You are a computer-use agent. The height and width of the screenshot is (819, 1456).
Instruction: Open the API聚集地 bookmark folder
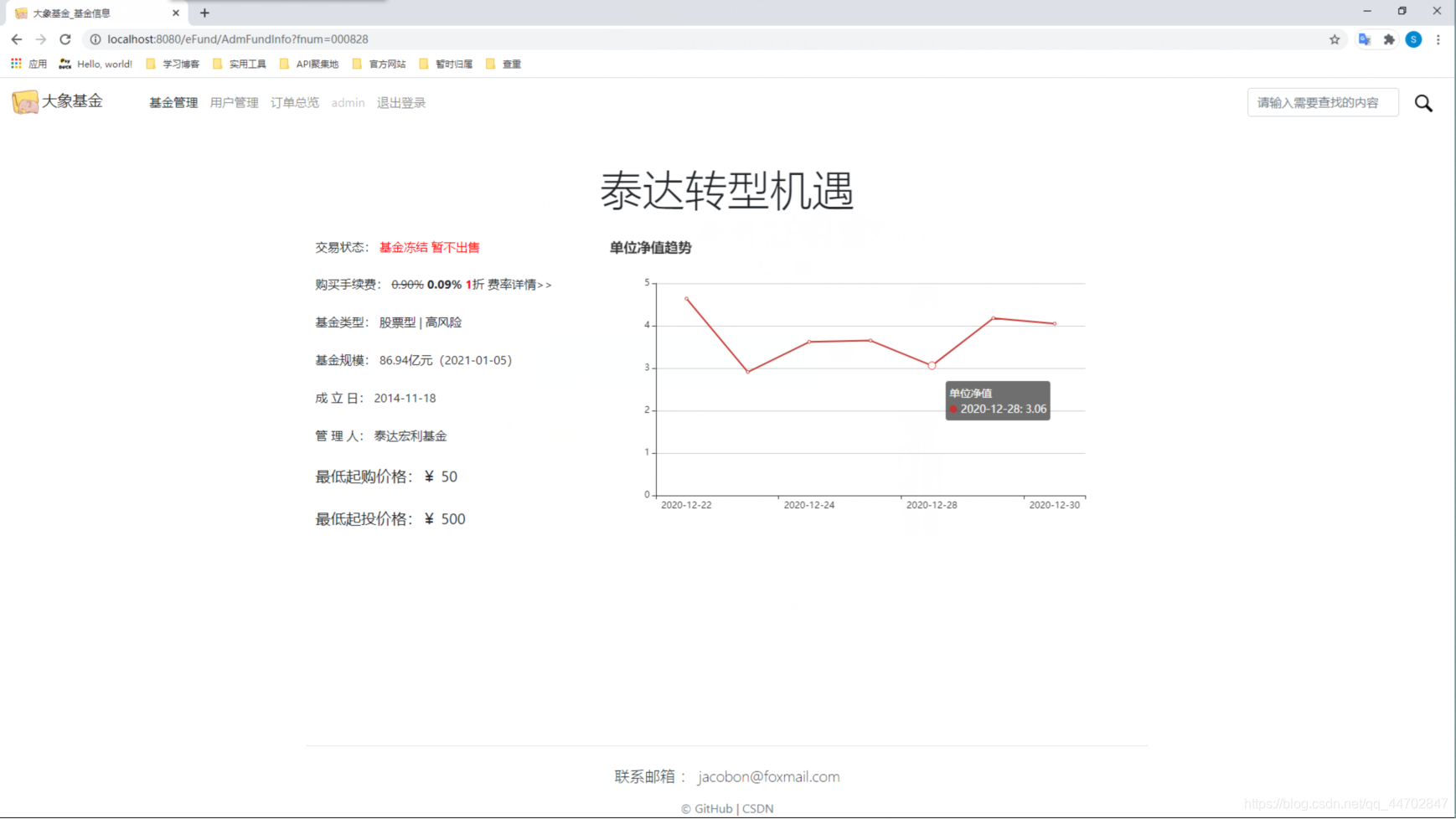click(x=309, y=64)
